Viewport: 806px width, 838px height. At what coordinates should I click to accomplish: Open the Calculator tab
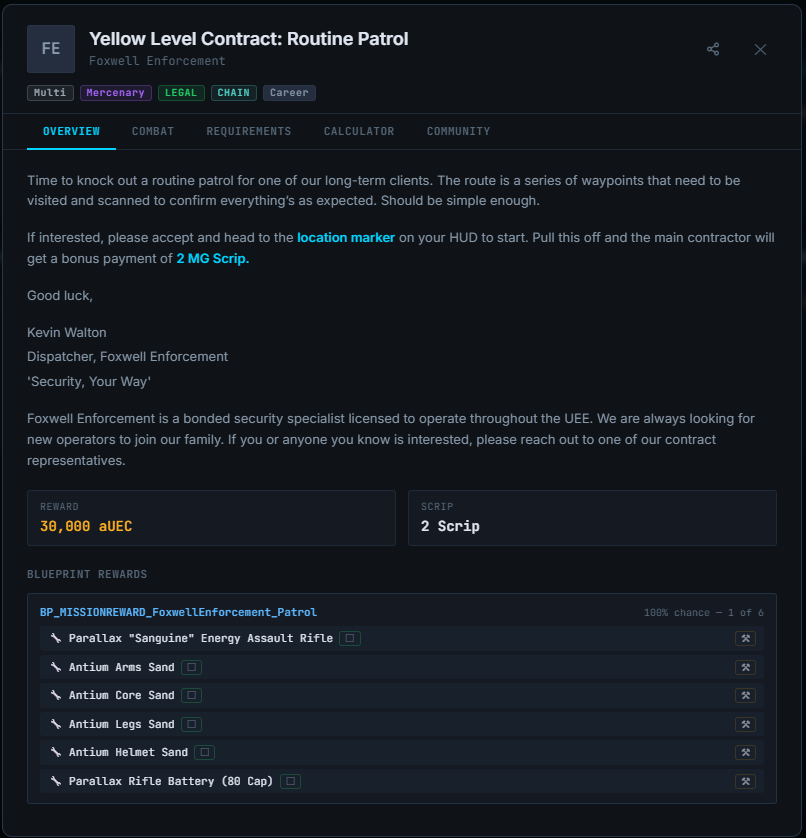[x=359, y=131]
